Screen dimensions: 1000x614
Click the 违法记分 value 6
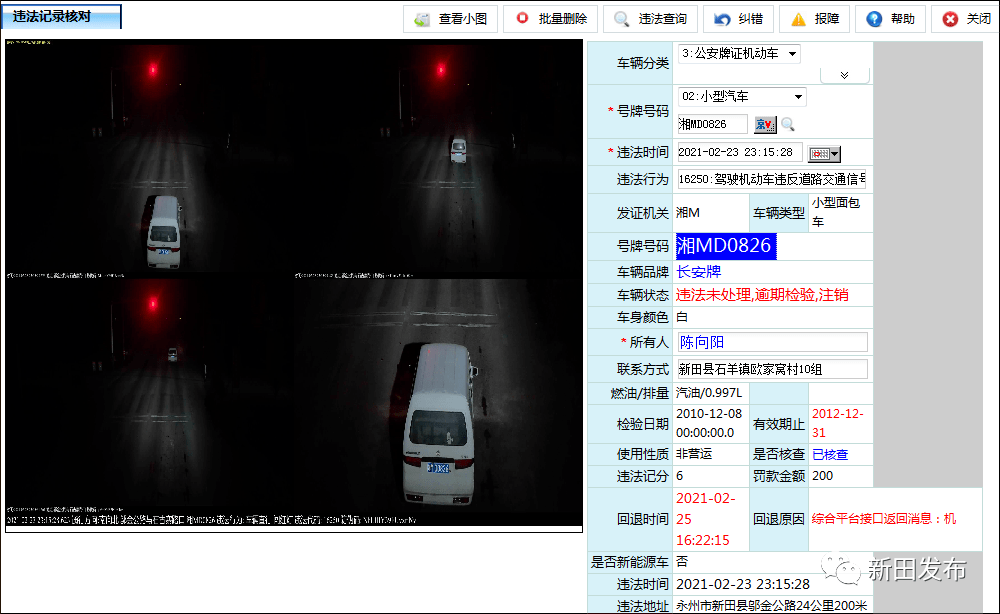680,476
